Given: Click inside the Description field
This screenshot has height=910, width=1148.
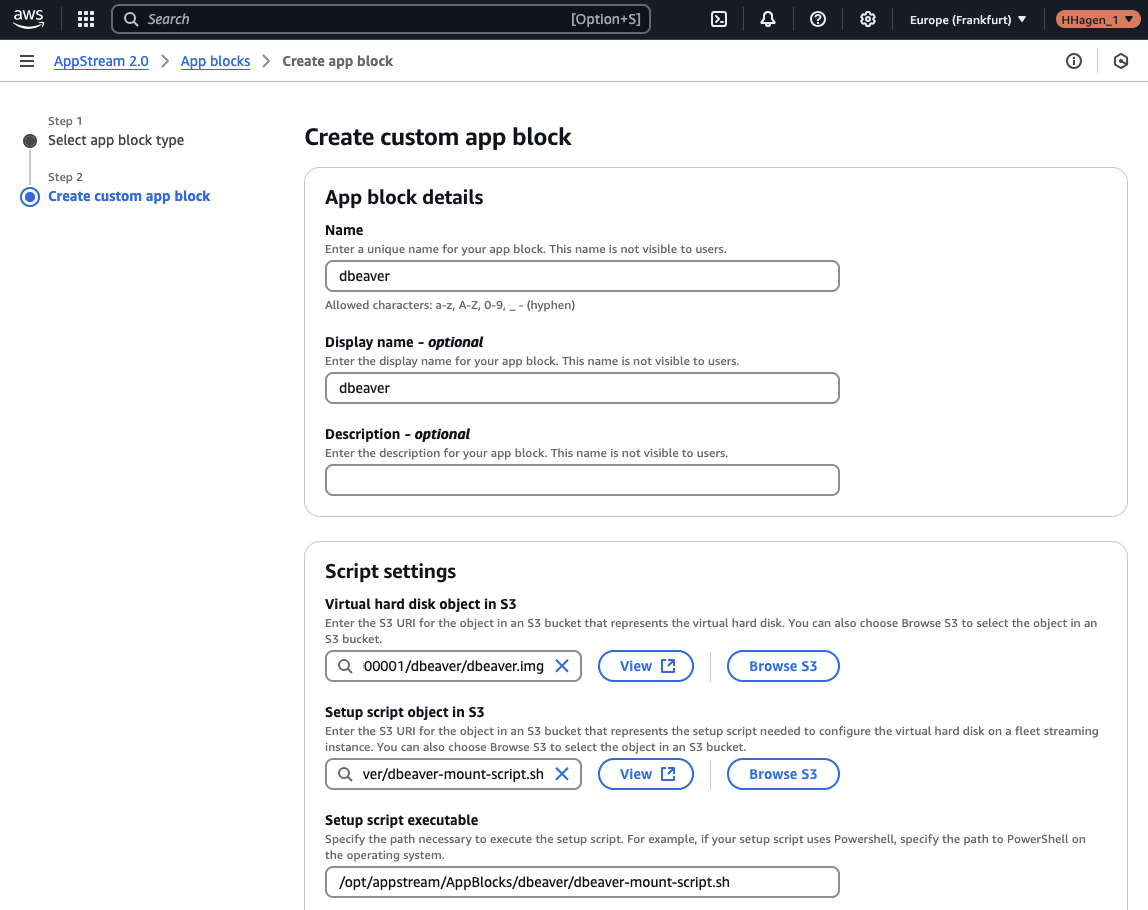Looking at the screenshot, I should (582, 480).
